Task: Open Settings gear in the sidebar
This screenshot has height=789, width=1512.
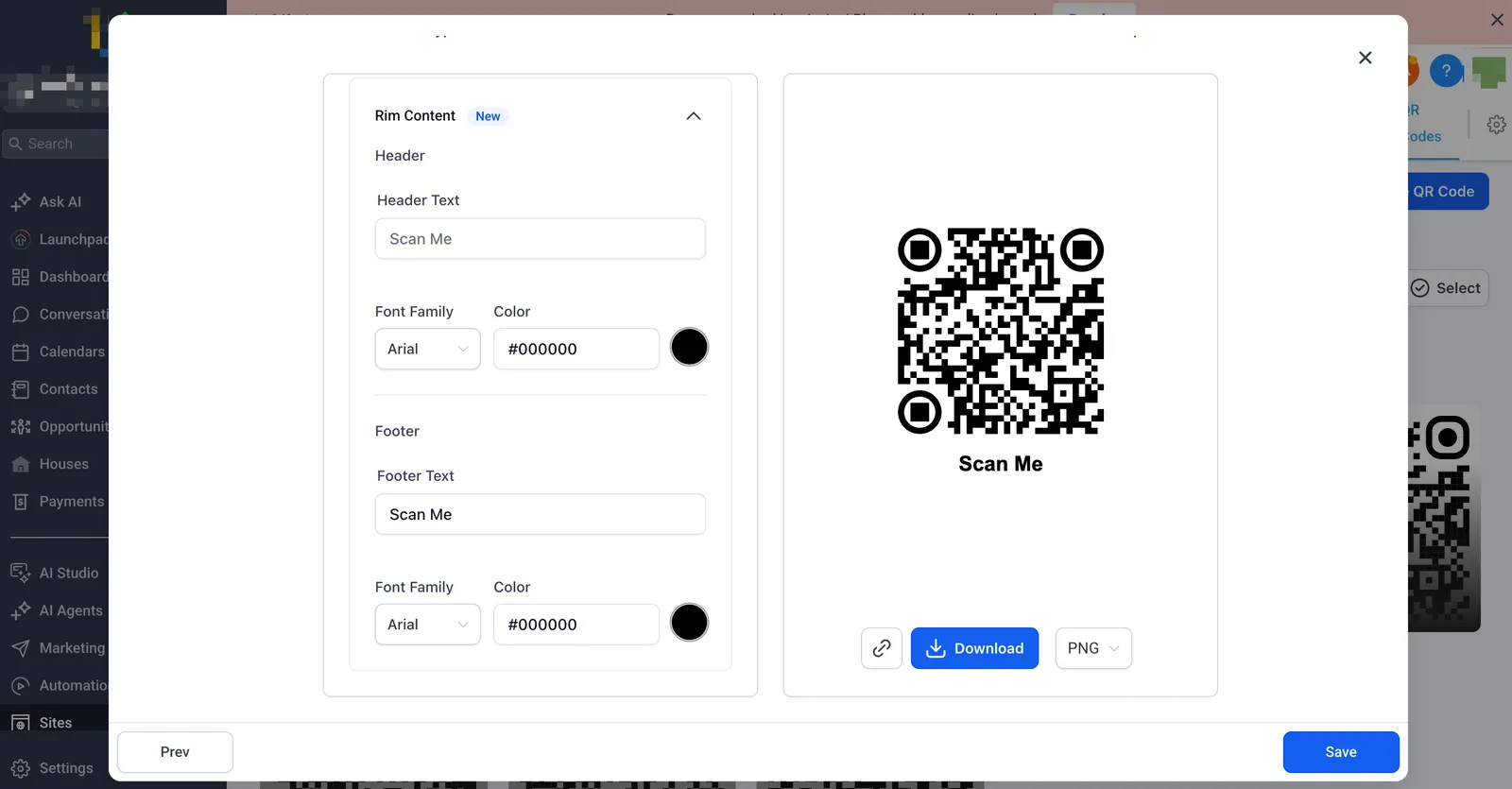Action: [21, 769]
